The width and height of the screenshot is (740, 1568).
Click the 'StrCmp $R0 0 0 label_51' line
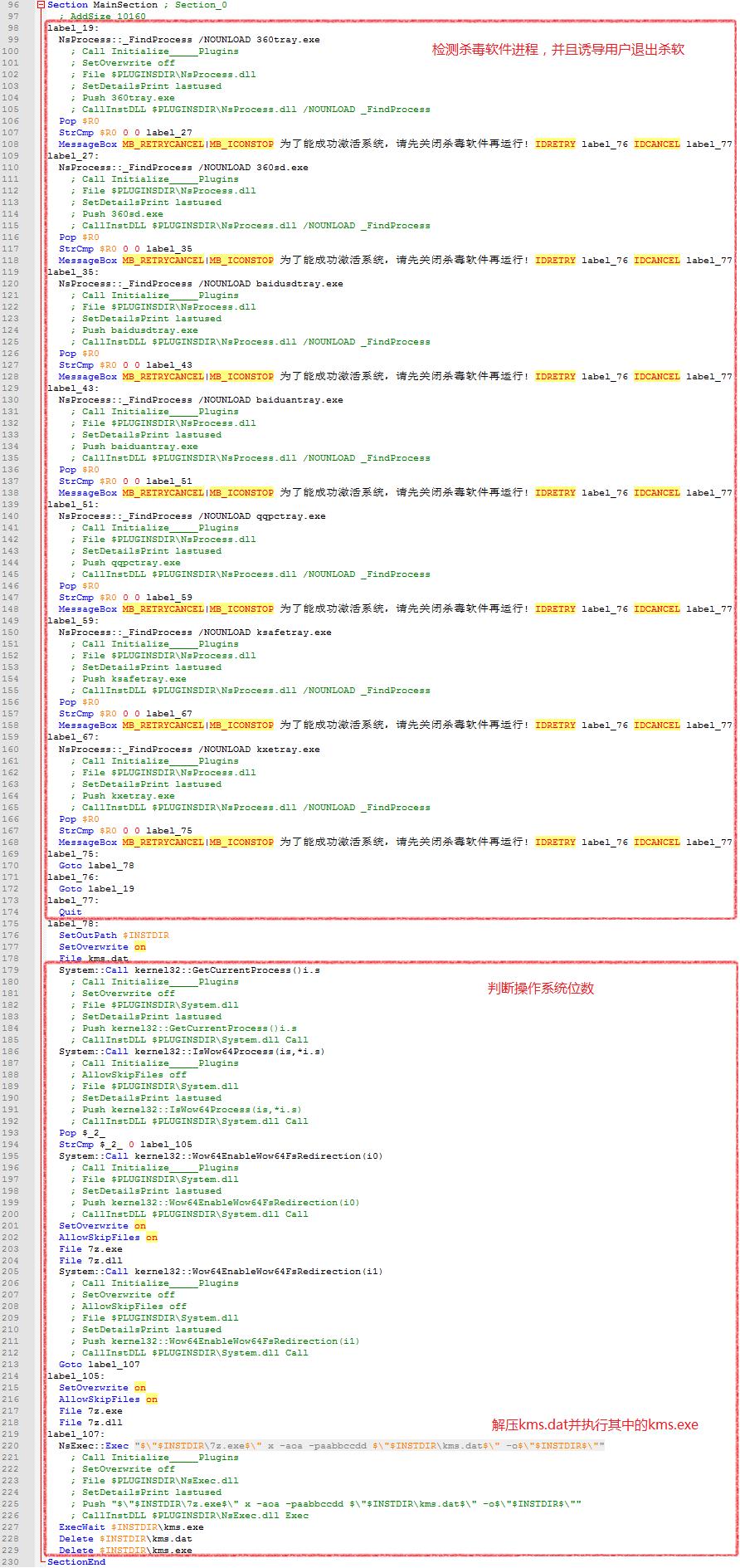[125, 481]
